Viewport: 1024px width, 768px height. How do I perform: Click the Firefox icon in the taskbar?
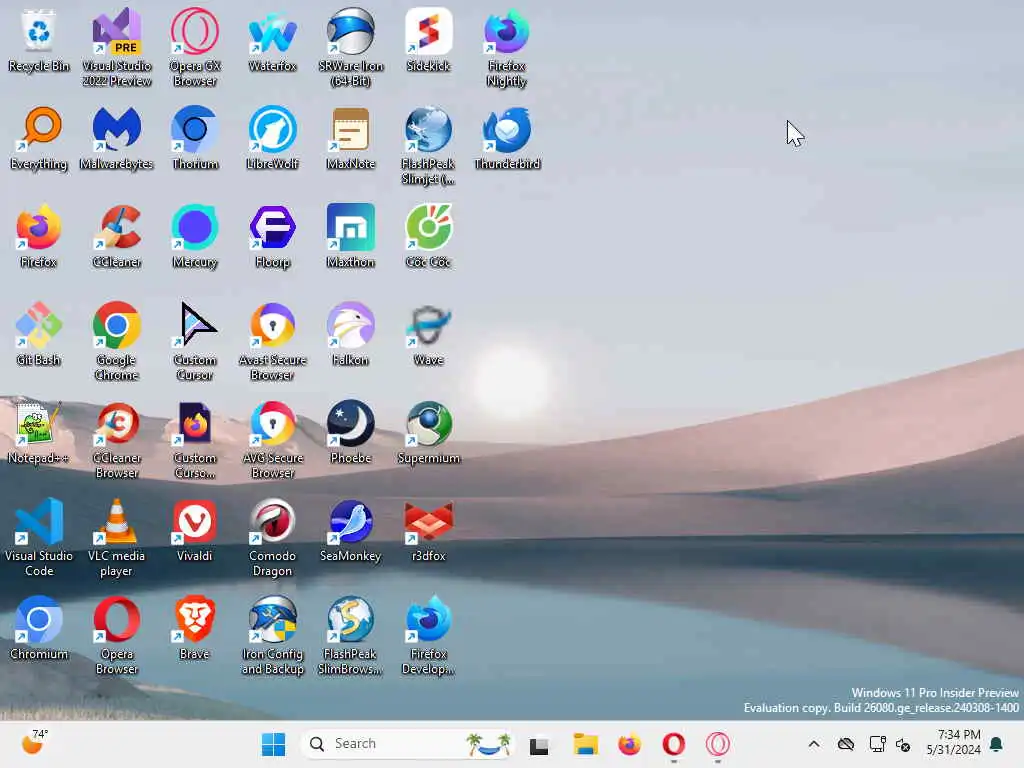click(630, 744)
